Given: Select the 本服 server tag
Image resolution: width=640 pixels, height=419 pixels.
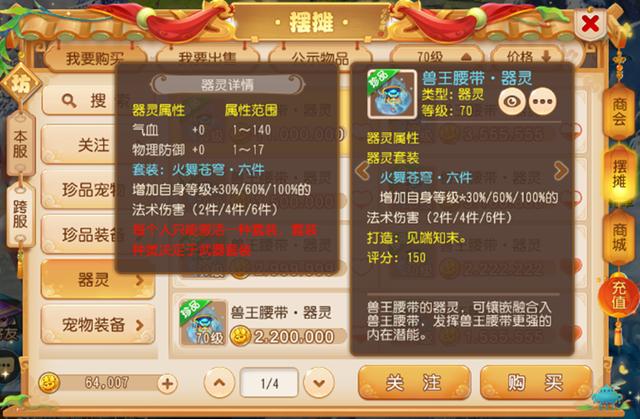Looking at the screenshot, I should coord(20,144).
